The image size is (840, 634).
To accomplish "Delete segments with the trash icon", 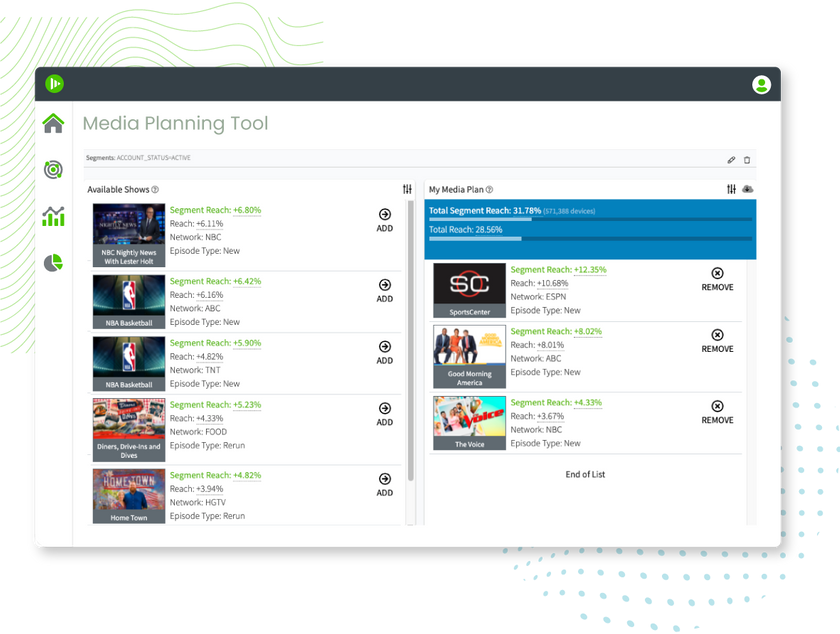I will [x=747, y=160].
